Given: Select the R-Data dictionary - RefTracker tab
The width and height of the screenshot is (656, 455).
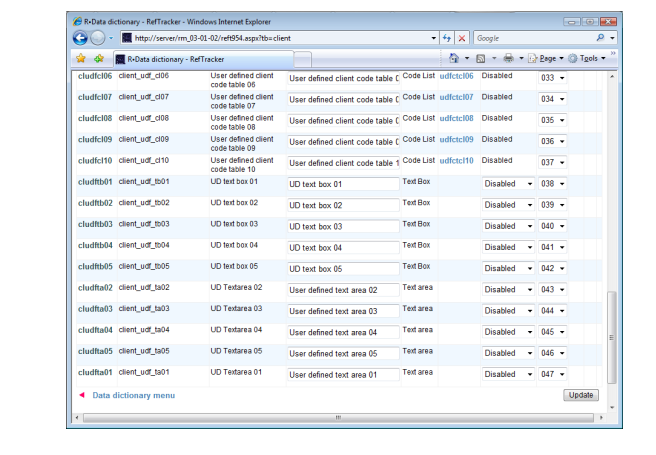Looking at the screenshot, I should [204, 59].
